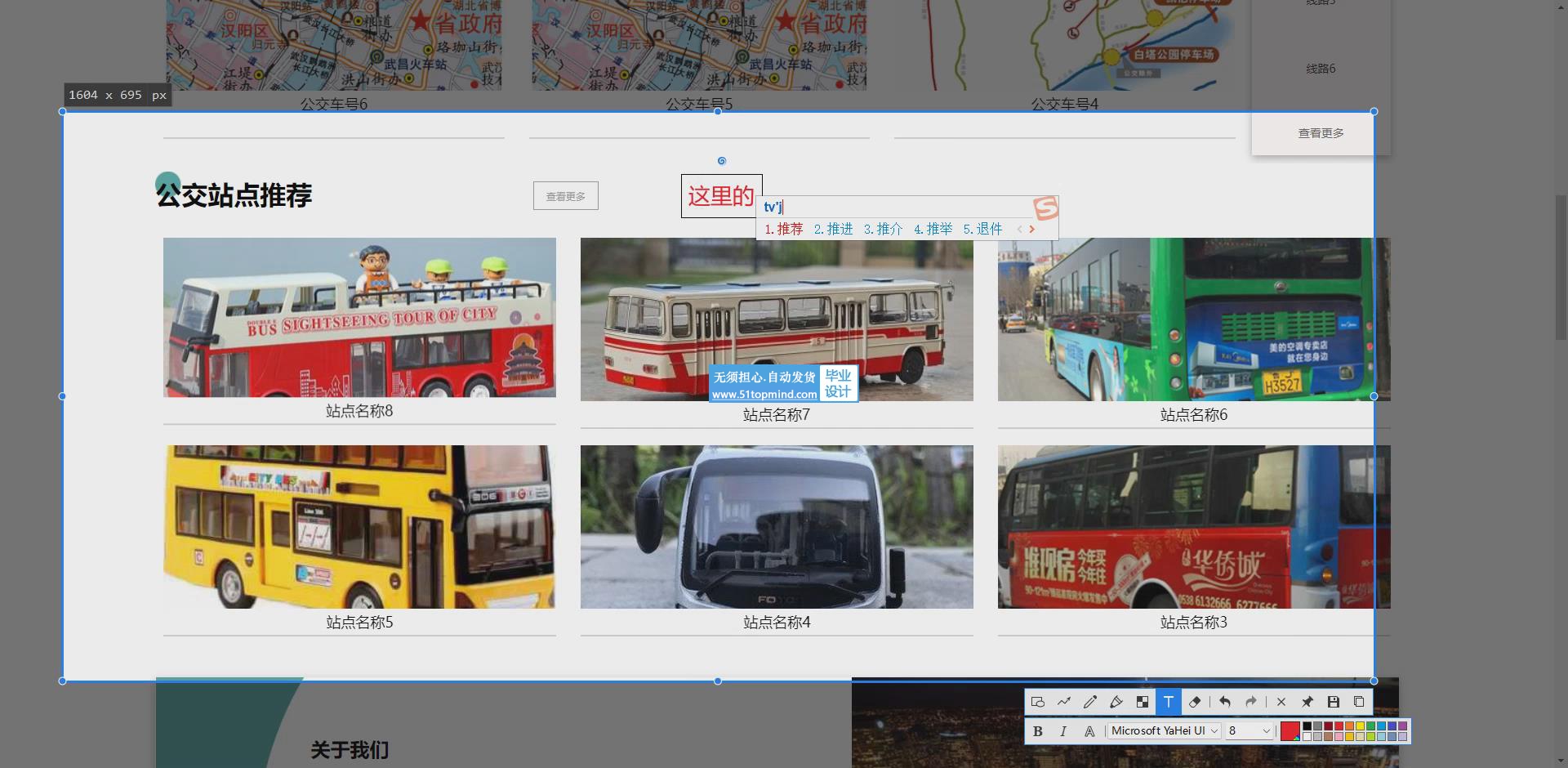This screenshot has height=768, width=1568.
Task: Select the pencil drawing tool
Action: click(1090, 702)
